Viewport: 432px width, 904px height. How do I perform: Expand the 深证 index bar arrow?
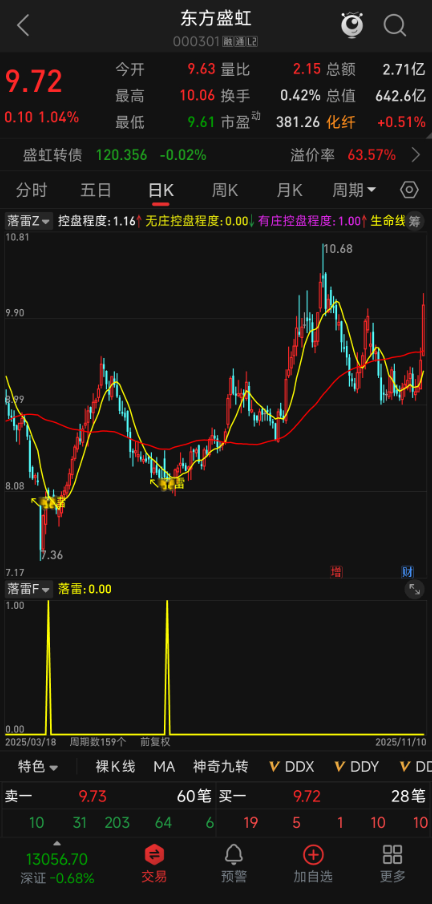click(x=57, y=842)
